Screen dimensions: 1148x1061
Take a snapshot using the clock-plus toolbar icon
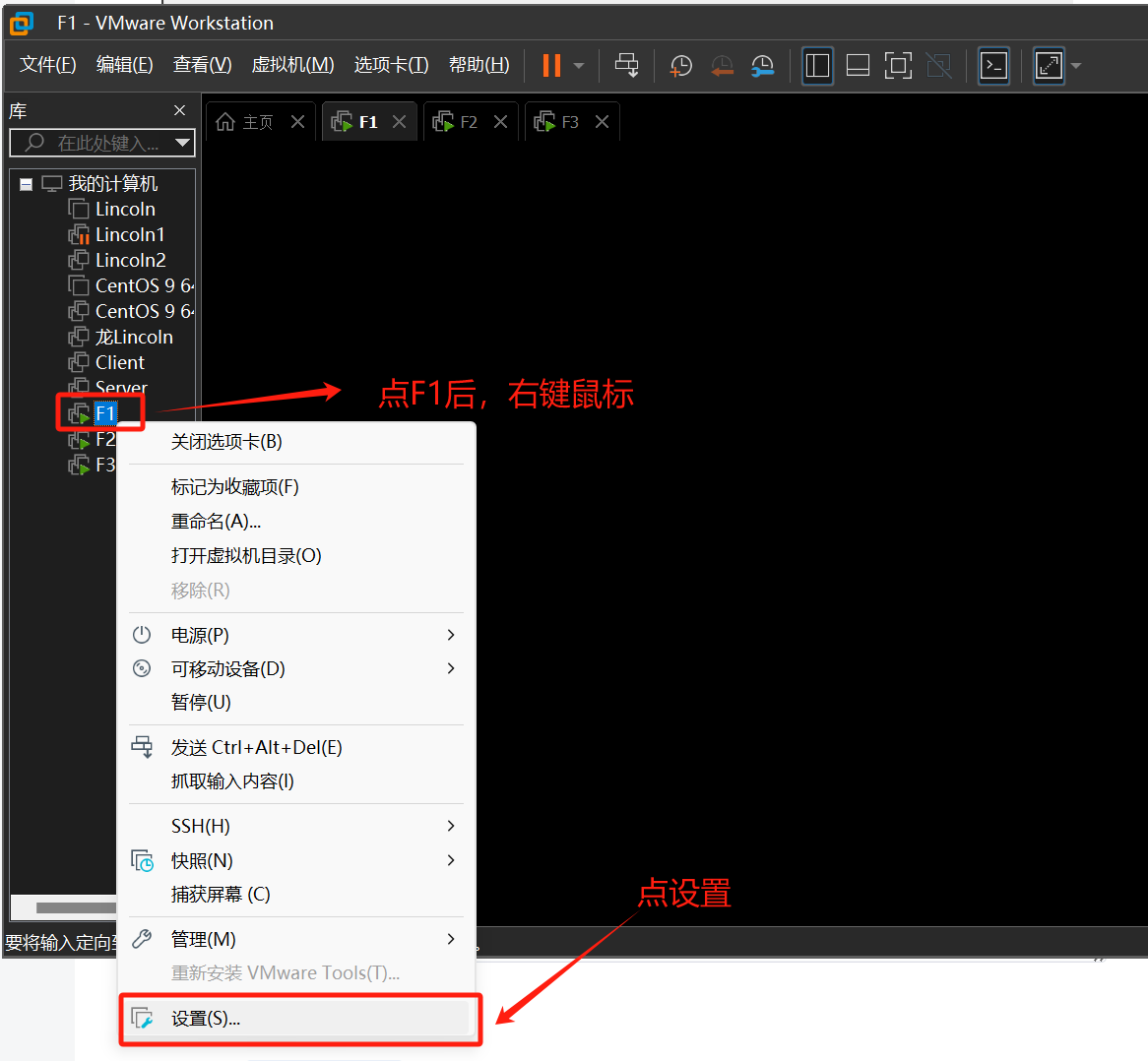click(681, 66)
